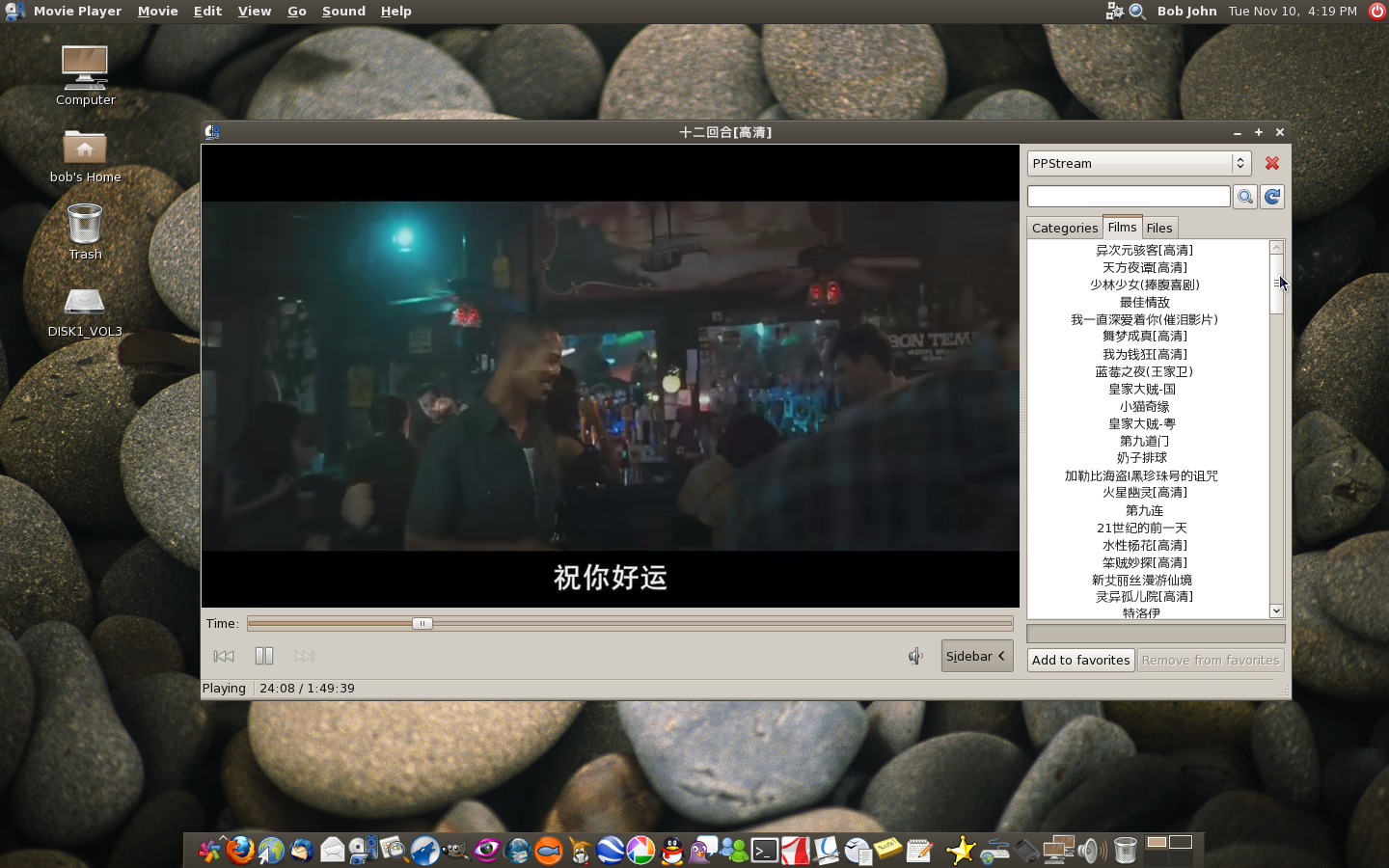Open the Terminal from the dock
This screenshot has height=868, width=1389.
click(764, 851)
